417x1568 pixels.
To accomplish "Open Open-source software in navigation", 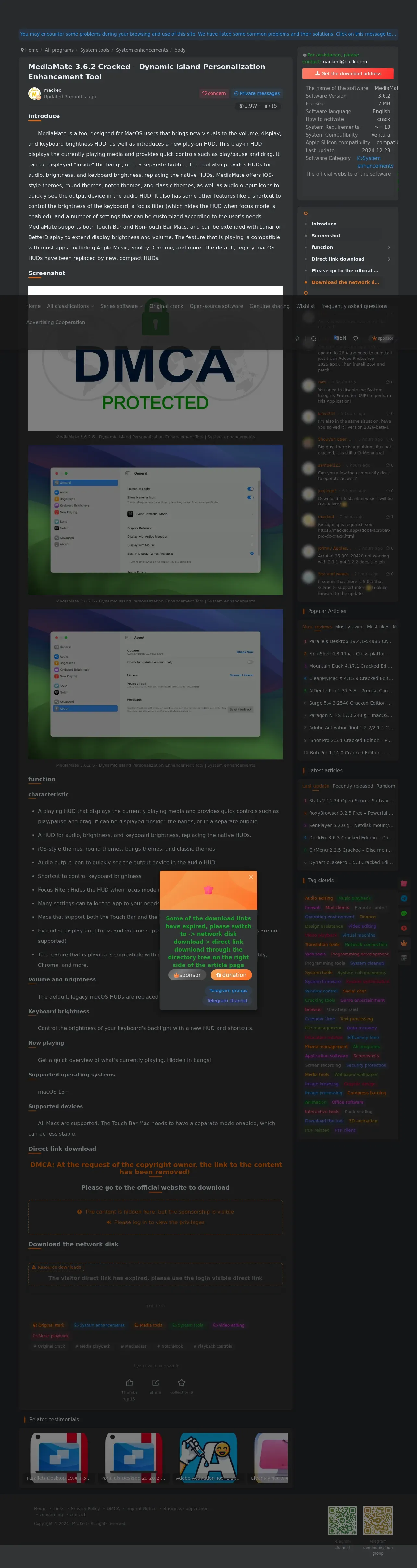I will pos(216,306).
